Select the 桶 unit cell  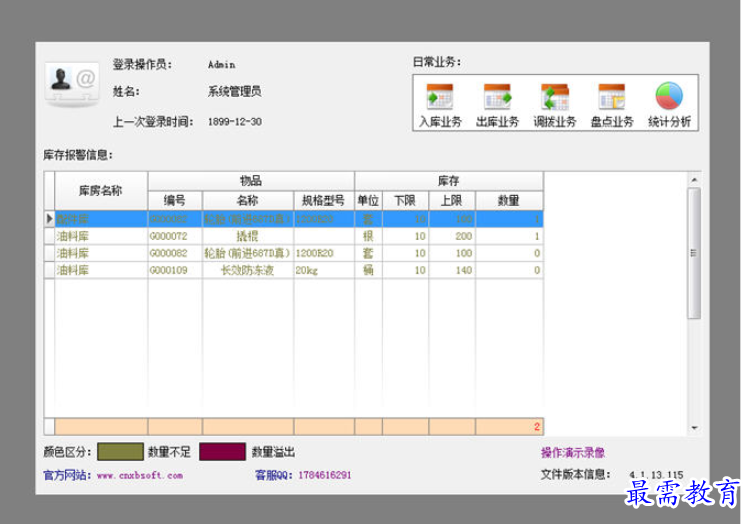point(368,270)
